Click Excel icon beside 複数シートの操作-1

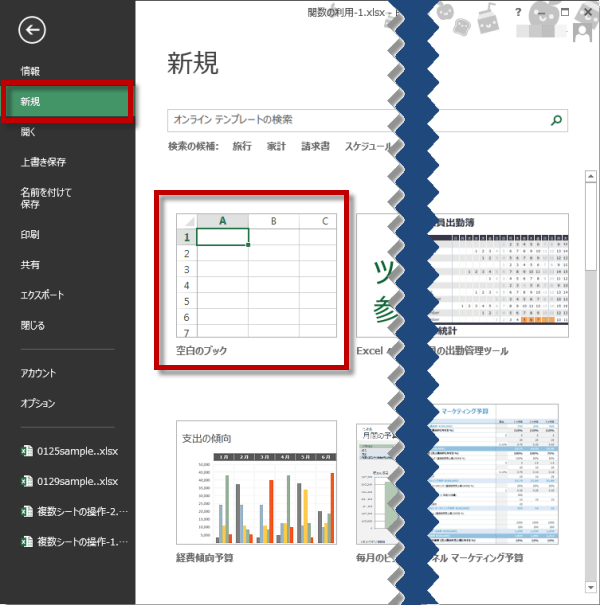tap(27, 541)
